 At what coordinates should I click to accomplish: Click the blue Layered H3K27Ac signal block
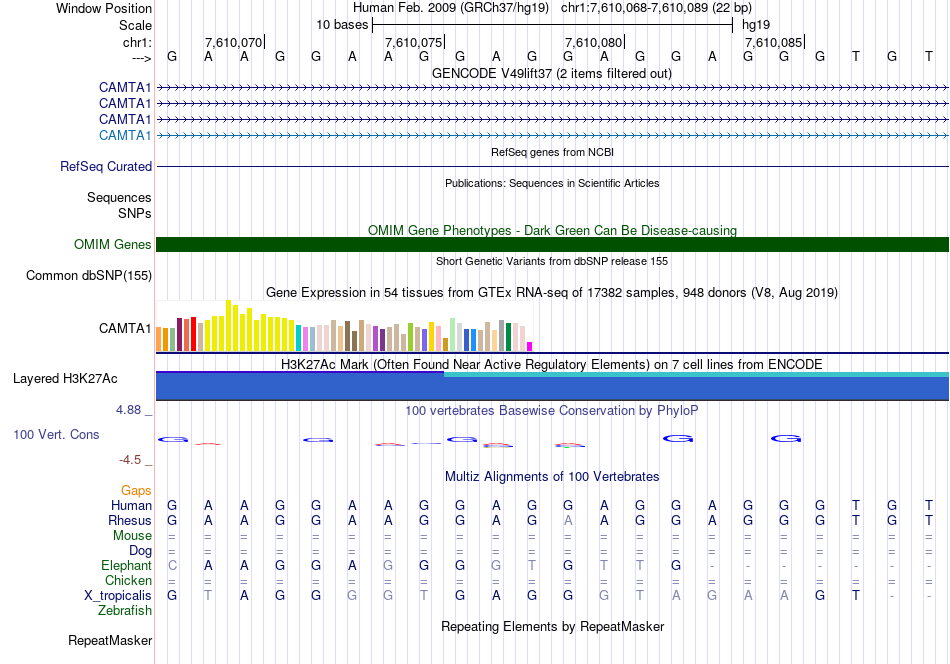click(300, 386)
